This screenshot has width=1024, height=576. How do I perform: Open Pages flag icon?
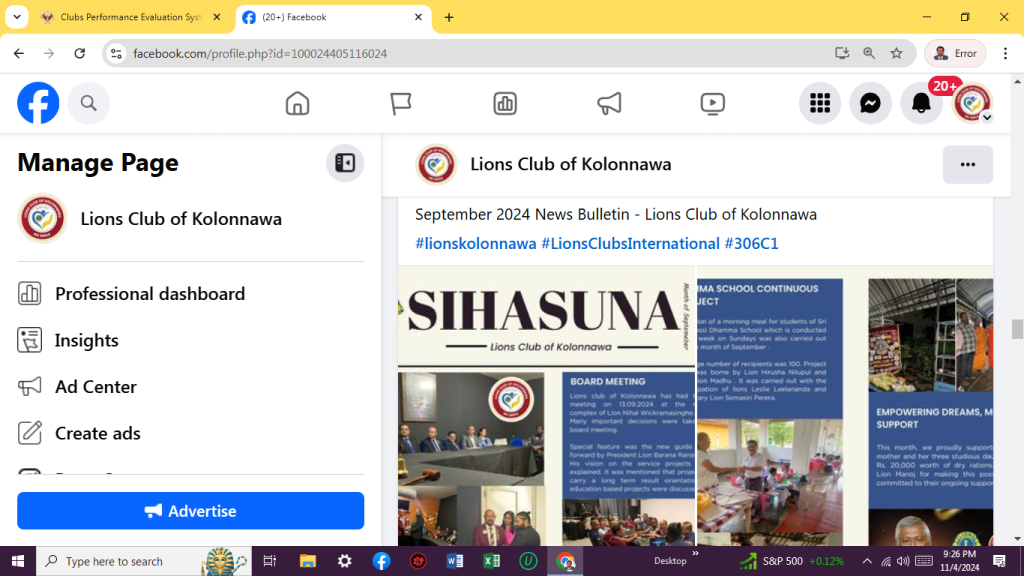[401, 103]
